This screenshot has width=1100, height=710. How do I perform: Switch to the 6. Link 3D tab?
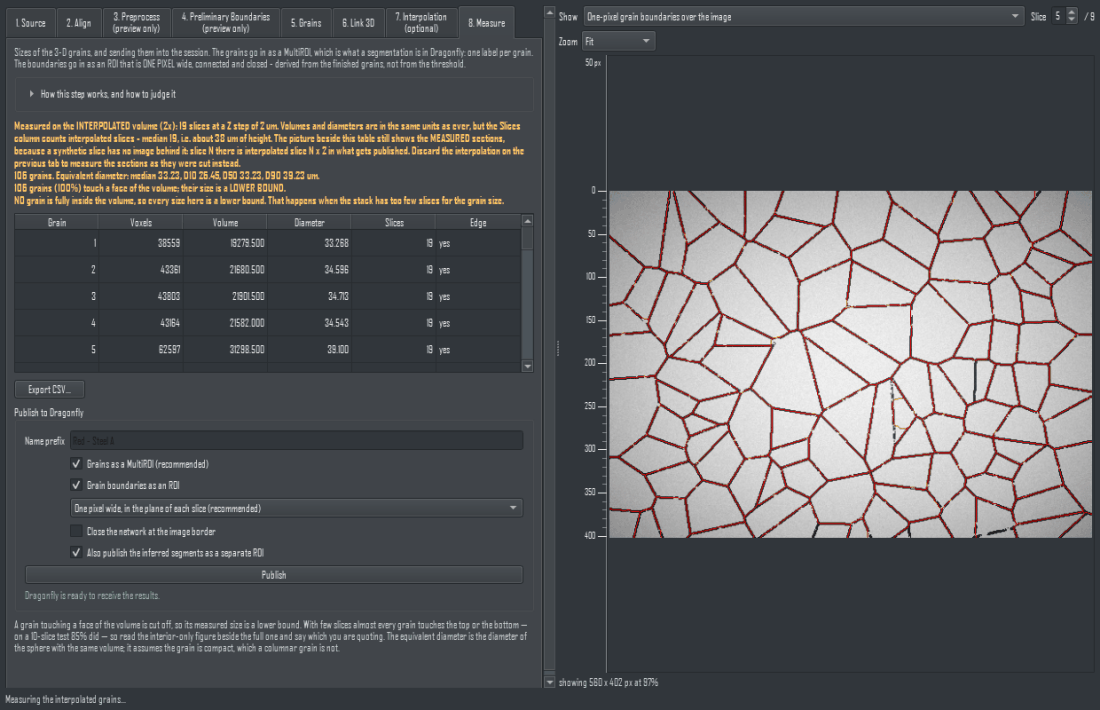(358, 23)
